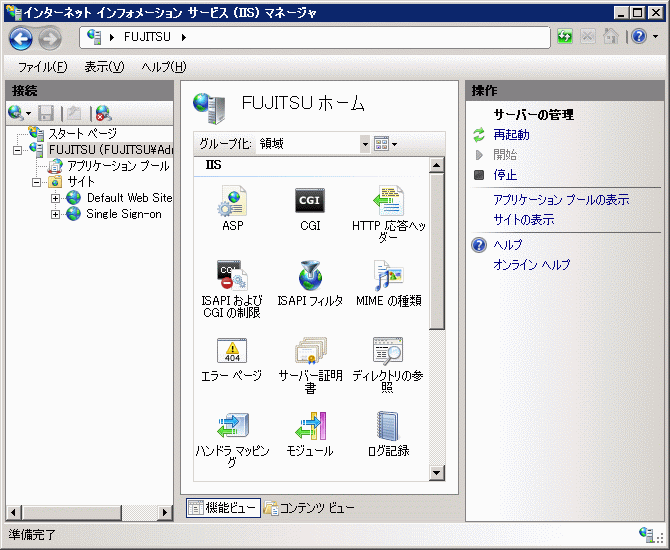Image resolution: width=670 pixels, height=550 pixels.
Task: Open ハンドラ マッピング feature
Action: pos(232,439)
